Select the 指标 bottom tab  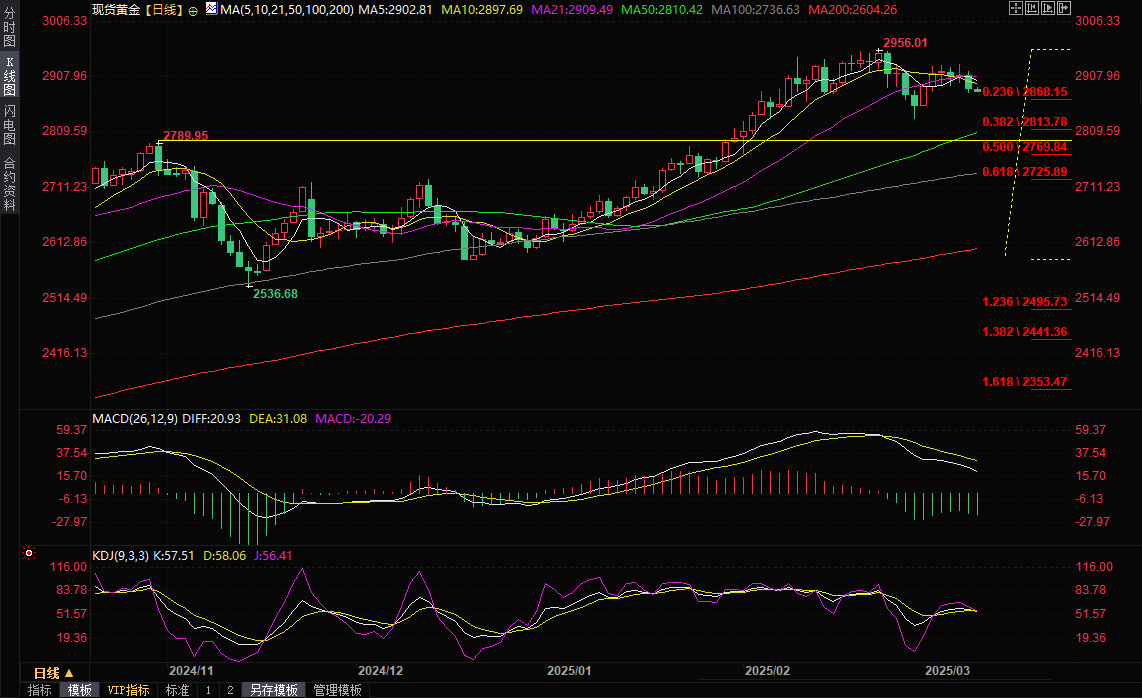pyautogui.click(x=40, y=690)
